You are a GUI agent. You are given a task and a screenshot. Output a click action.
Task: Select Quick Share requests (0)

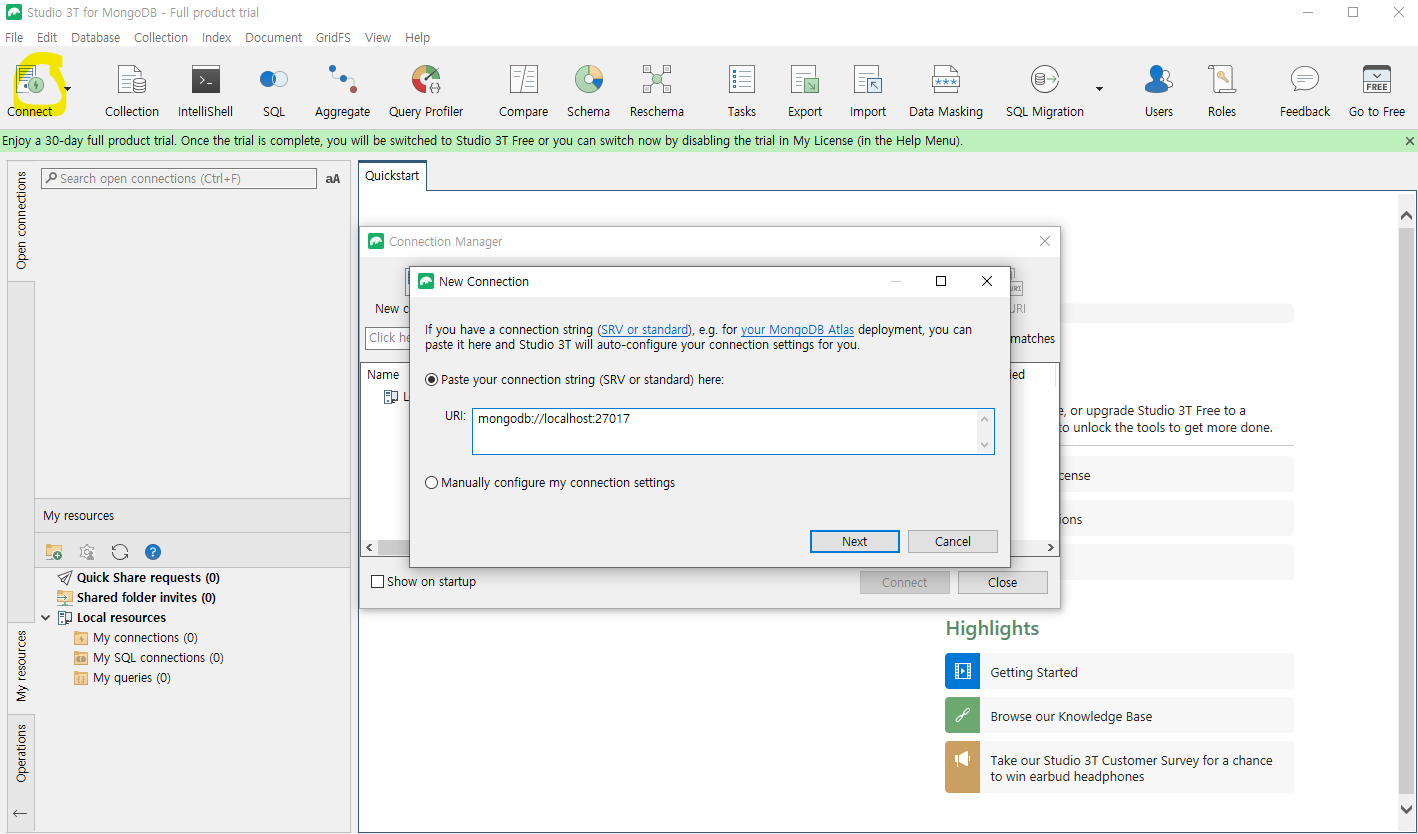(x=148, y=578)
